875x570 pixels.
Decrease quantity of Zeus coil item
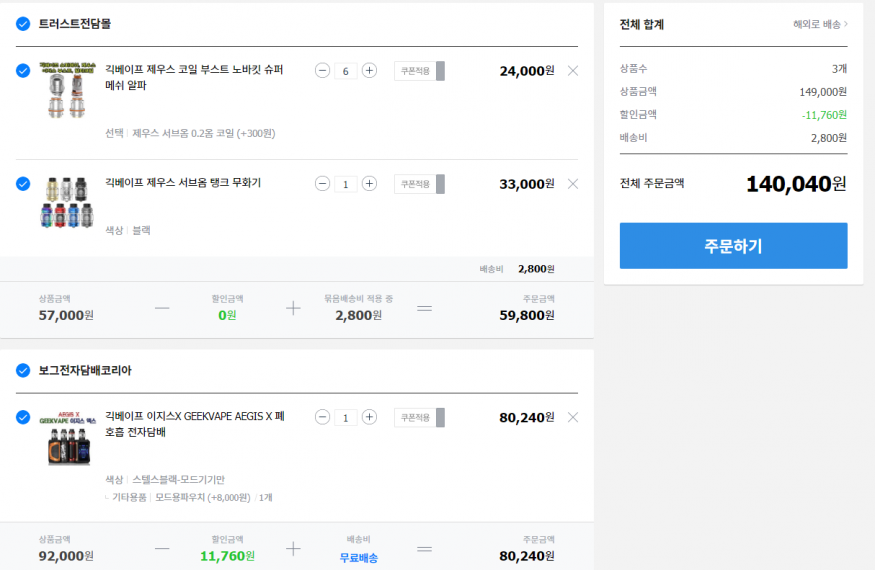click(x=322, y=70)
